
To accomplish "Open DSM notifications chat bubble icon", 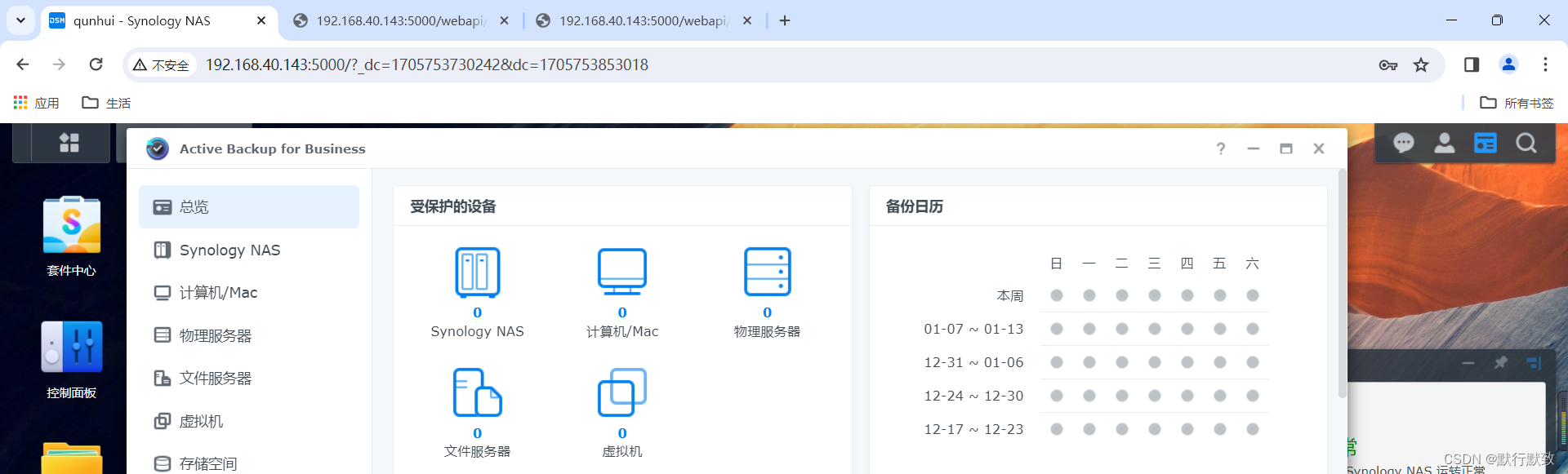I will [x=1404, y=144].
